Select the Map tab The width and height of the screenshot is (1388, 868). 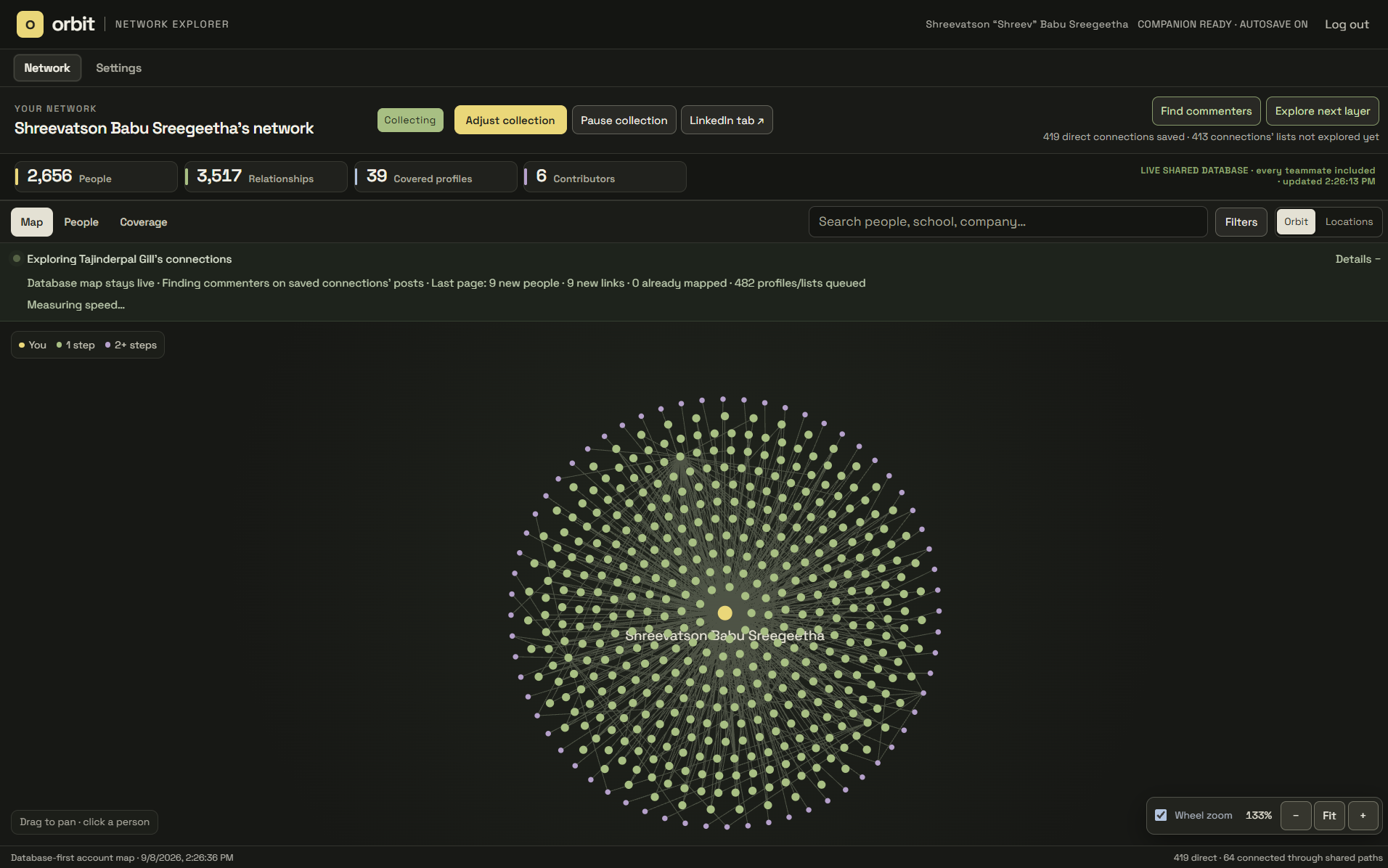32,222
